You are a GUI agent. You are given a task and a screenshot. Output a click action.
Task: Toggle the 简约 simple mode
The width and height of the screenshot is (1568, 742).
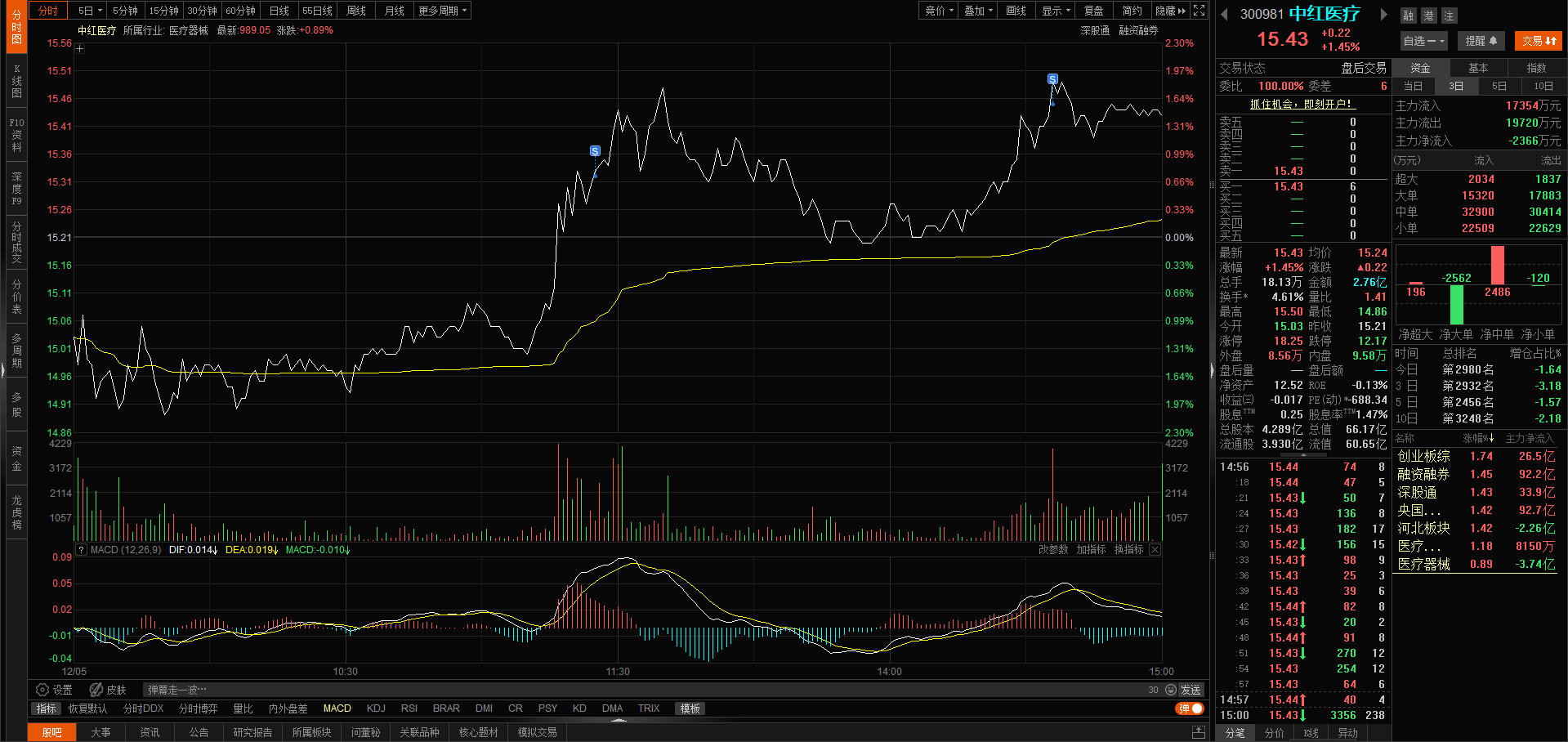point(1132,11)
